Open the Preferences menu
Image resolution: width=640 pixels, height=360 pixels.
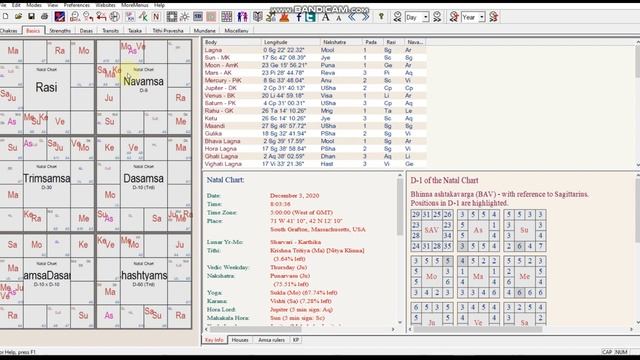pyautogui.click(x=77, y=5)
